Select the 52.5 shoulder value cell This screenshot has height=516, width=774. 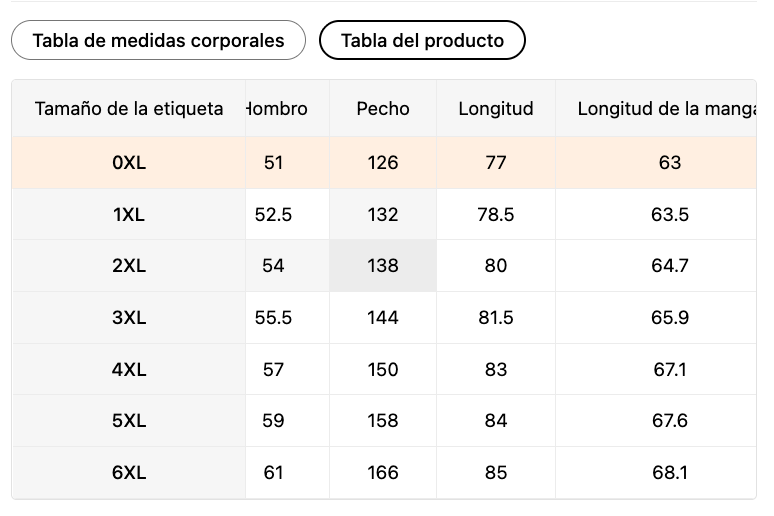coord(274,214)
